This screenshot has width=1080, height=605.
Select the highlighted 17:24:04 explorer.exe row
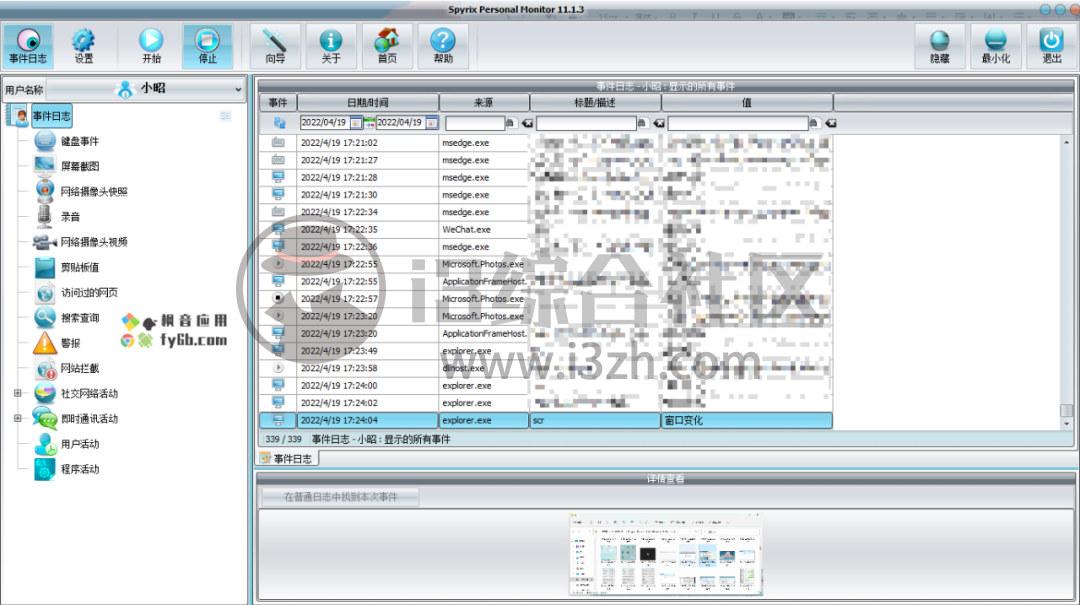coord(546,420)
